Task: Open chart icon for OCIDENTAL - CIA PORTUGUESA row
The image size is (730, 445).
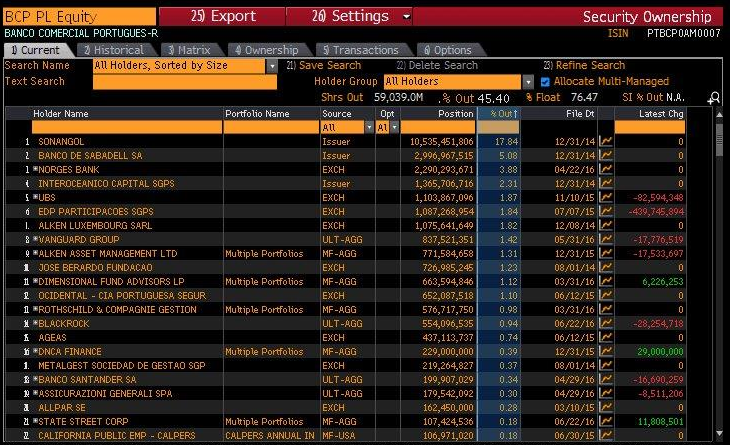Action: 606,295
